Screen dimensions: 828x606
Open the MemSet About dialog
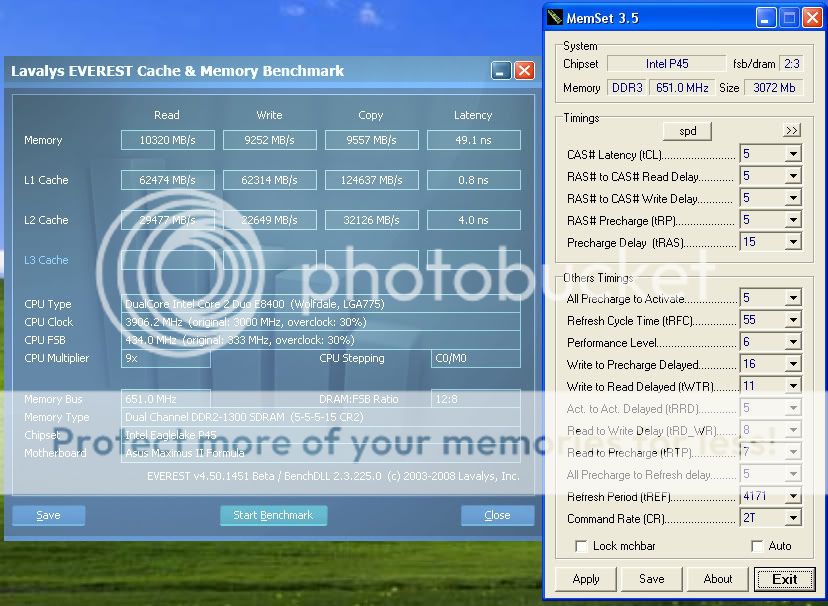pos(718,579)
